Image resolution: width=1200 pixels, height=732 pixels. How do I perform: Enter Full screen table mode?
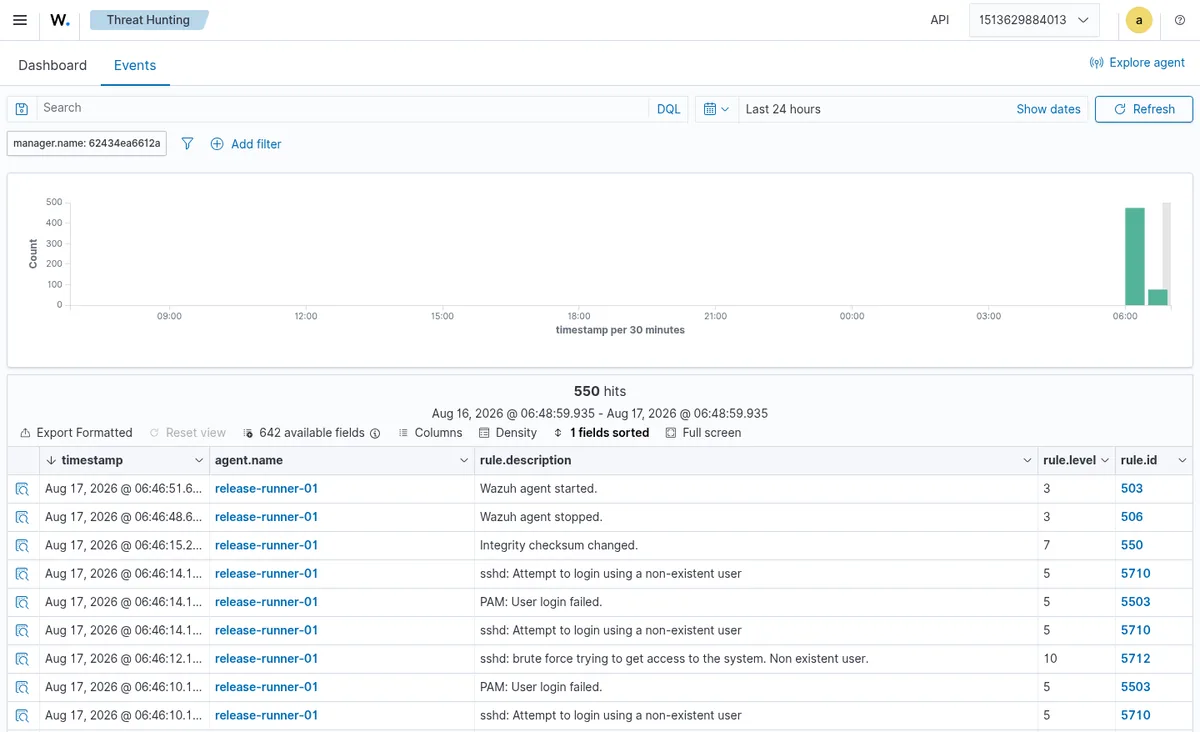pyautogui.click(x=703, y=433)
